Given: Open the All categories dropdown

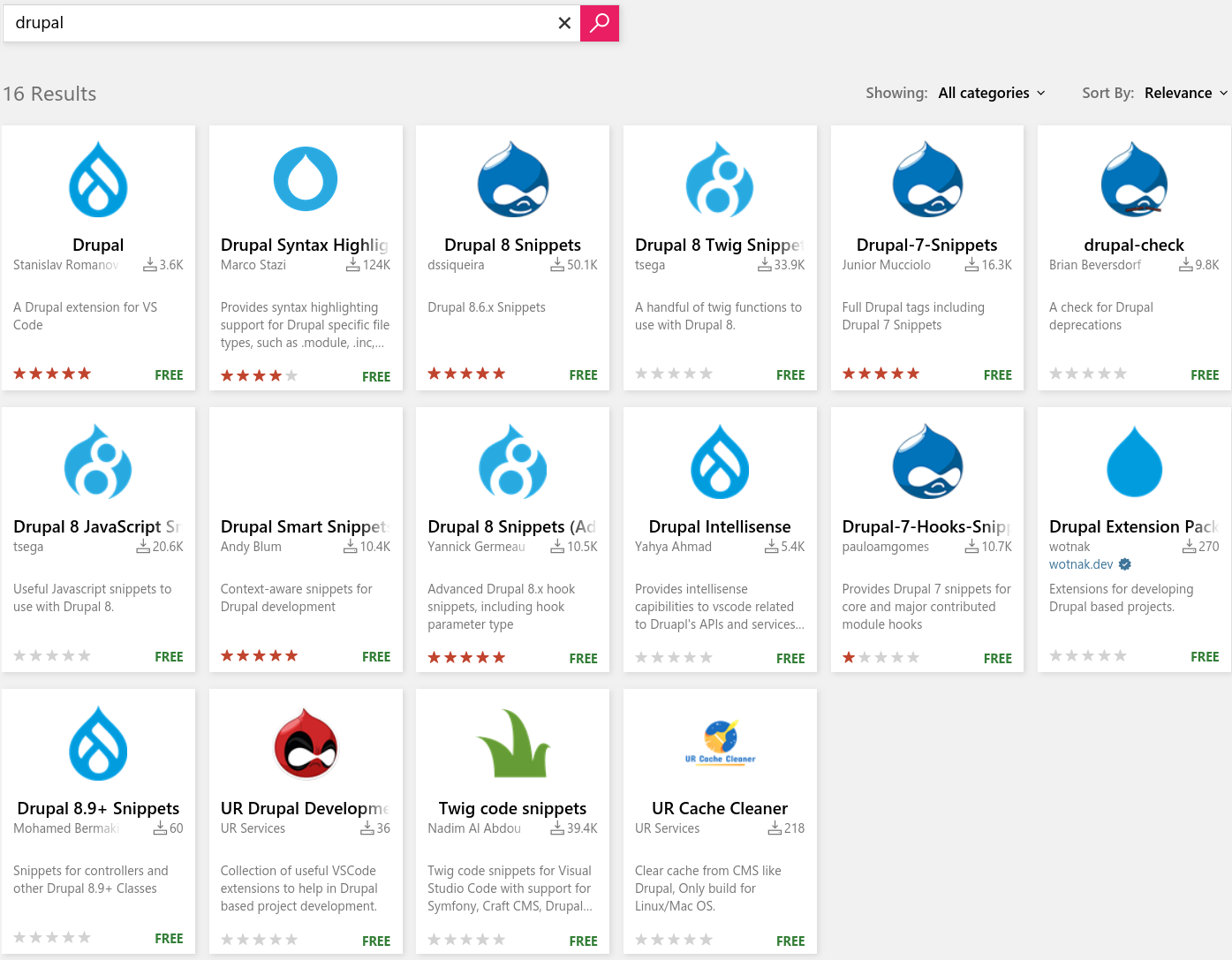Looking at the screenshot, I should click(991, 93).
